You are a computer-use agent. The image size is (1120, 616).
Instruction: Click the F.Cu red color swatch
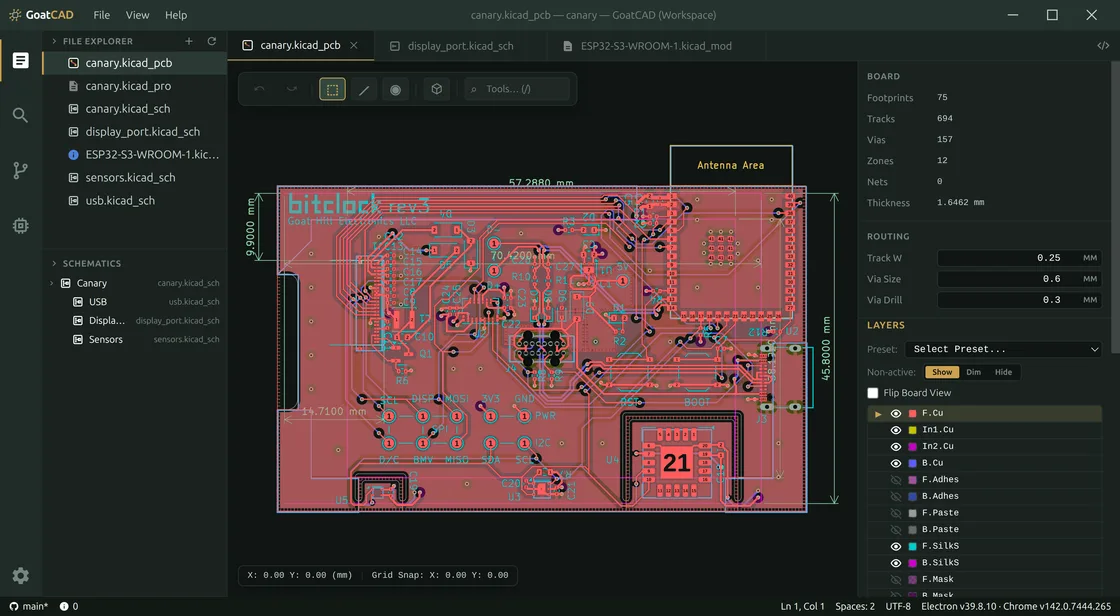(912, 413)
